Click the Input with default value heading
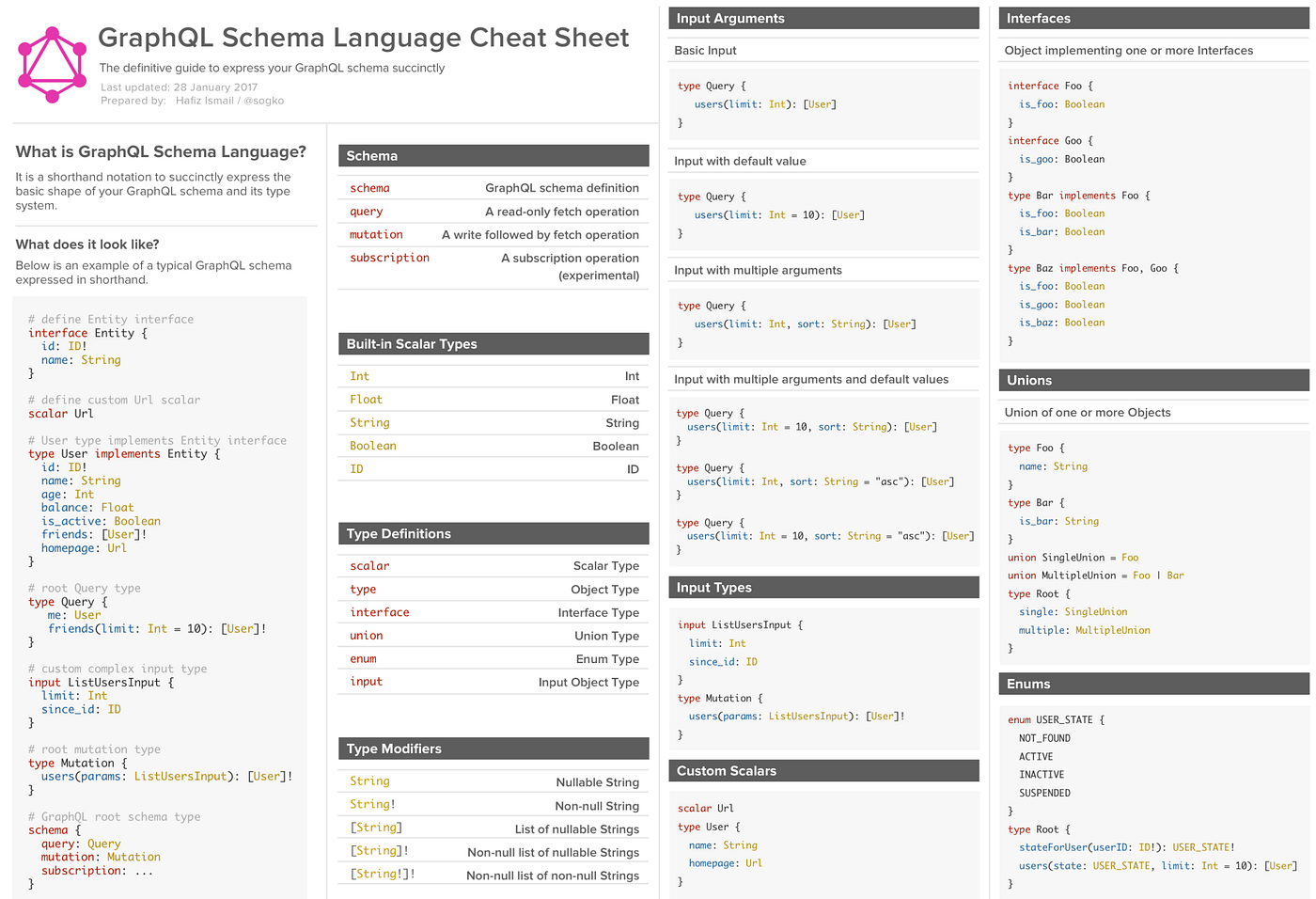Screen dimensions: 1316x899 click(x=740, y=161)
